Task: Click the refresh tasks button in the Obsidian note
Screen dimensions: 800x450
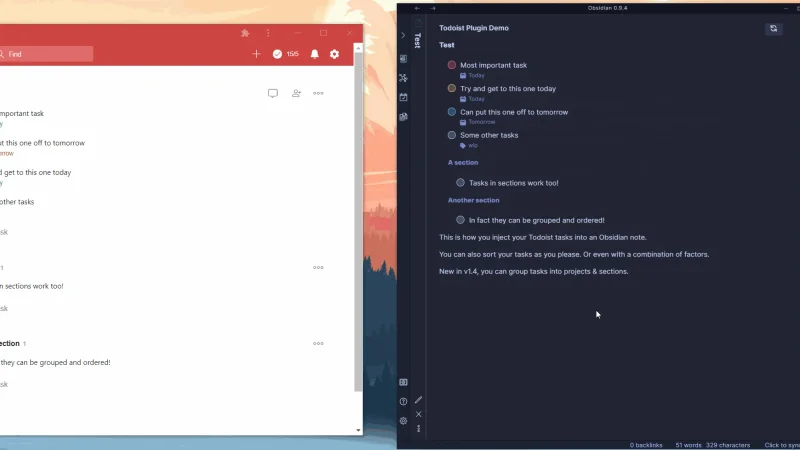Action: click(x=773, y=29)
